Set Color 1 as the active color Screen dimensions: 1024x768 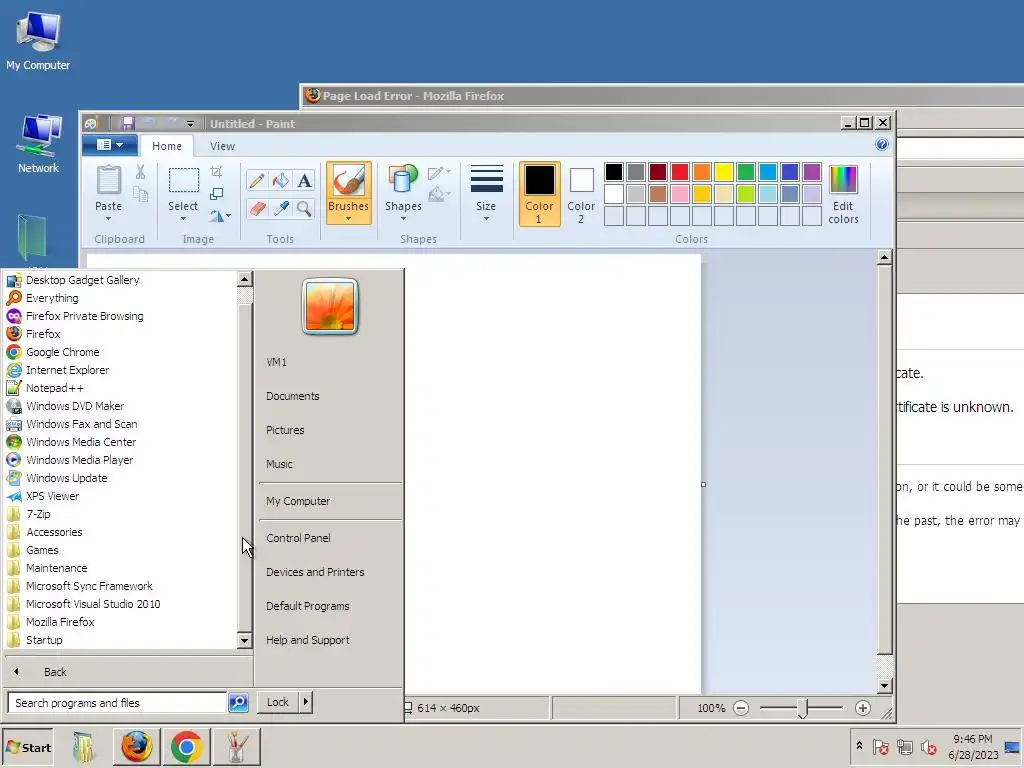(x=539, y=194)
